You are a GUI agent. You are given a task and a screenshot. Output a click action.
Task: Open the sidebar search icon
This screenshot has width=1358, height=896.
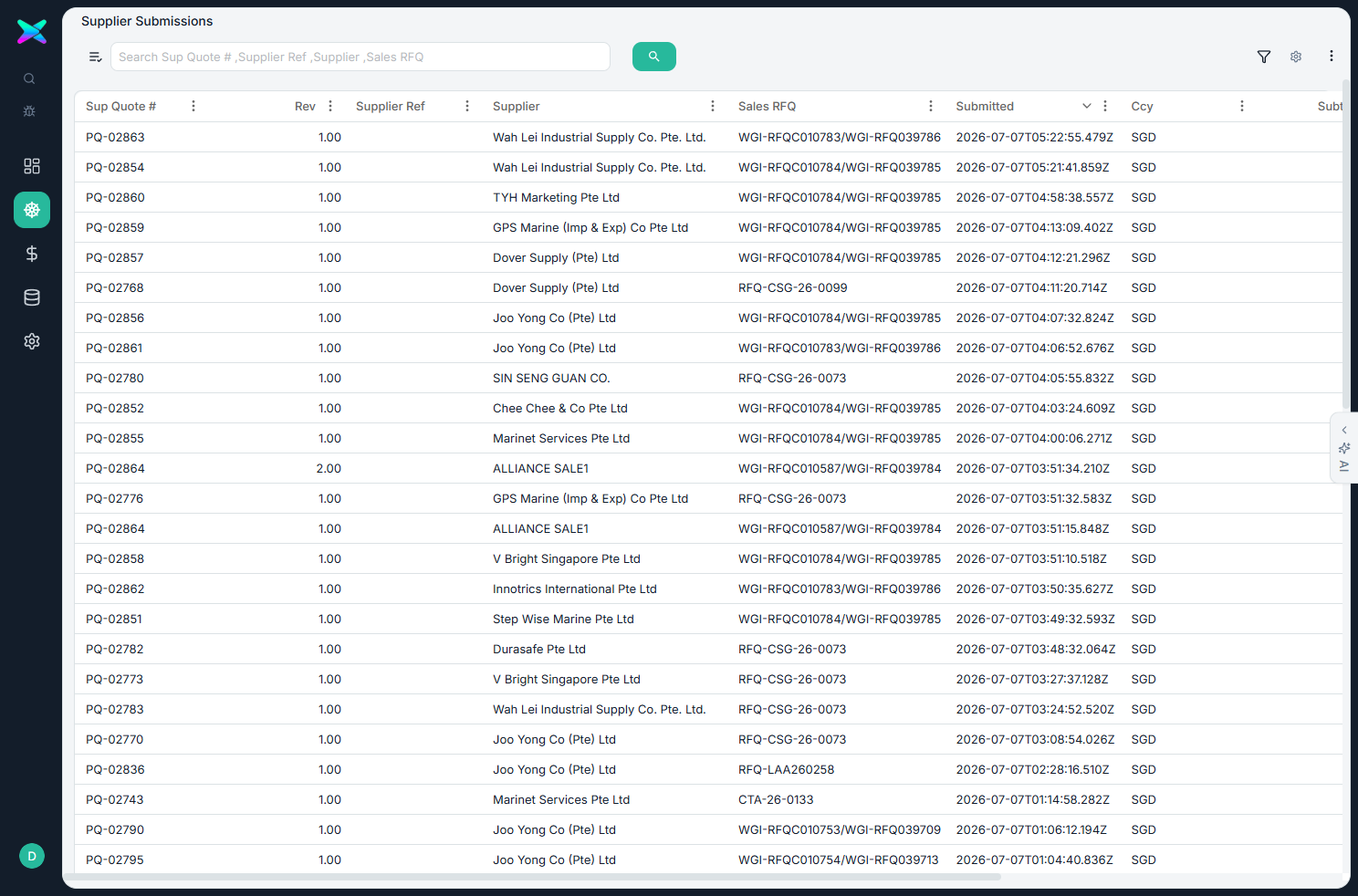[29, 79]
